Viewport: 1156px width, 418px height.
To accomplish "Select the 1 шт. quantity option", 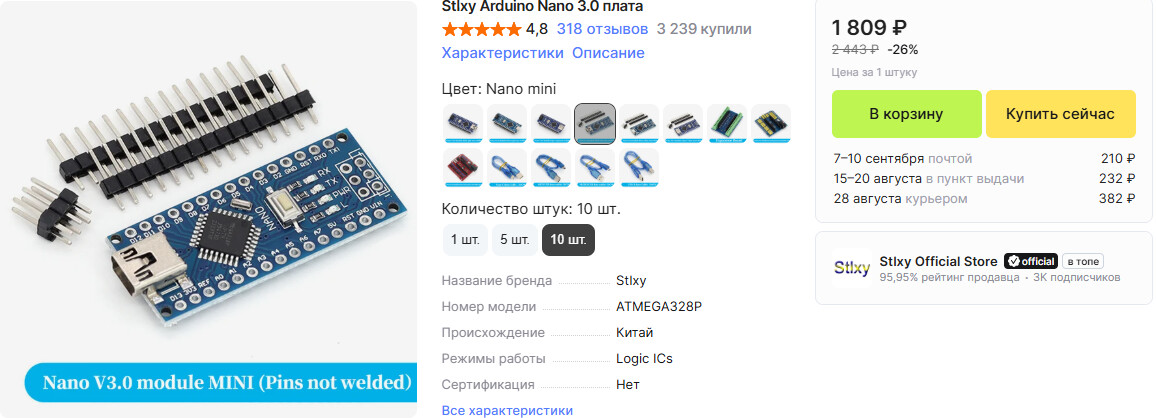I will (465, 240).
